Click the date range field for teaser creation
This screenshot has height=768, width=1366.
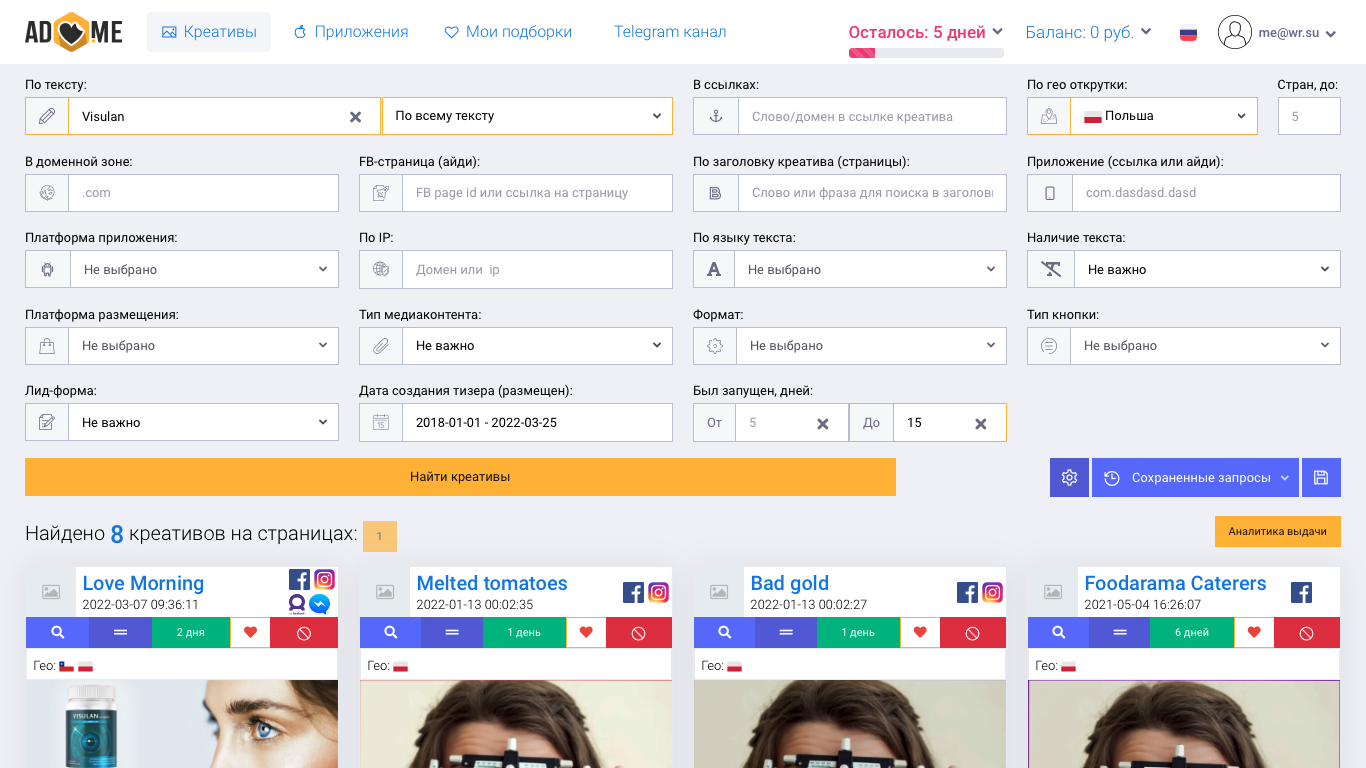[x=537, y=422]
